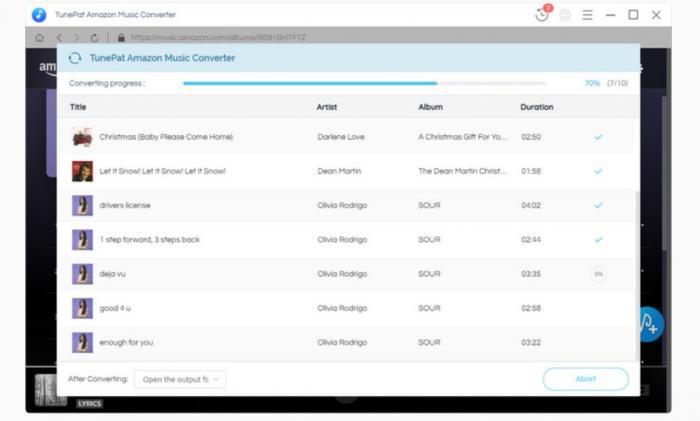
Task: Click the Abort button
Action: click(x=586, y=379)
